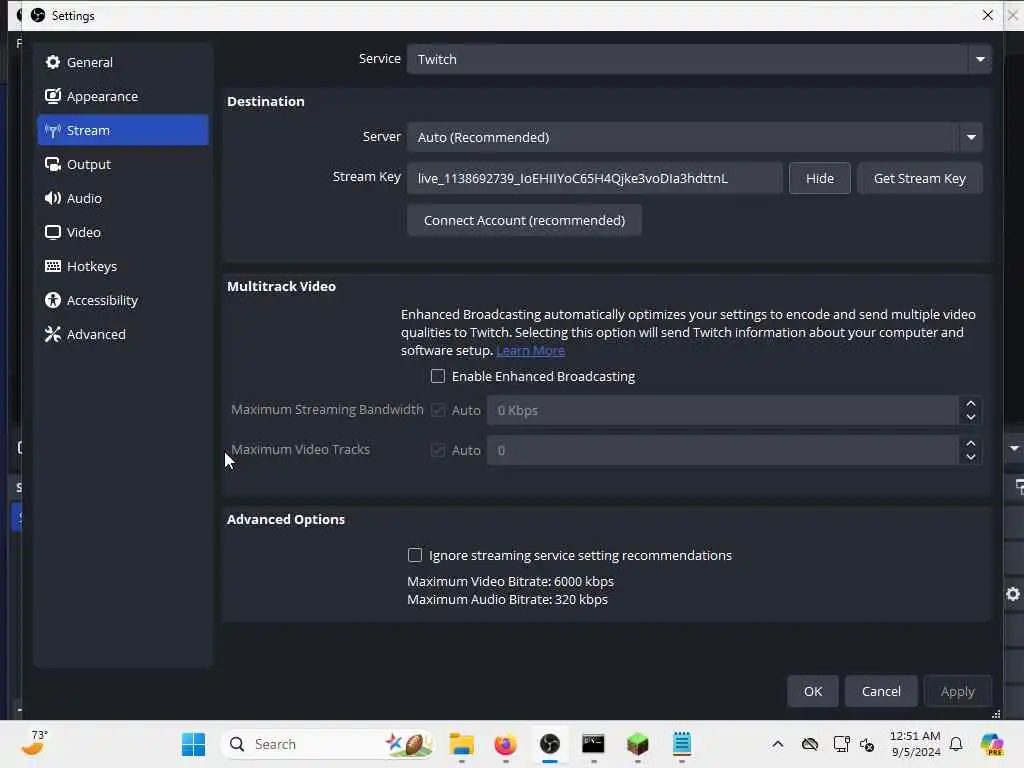The width and height of the screenshot is (1024, 768).
Task: Click the Hide stream key button
Action: click(820, 178)
